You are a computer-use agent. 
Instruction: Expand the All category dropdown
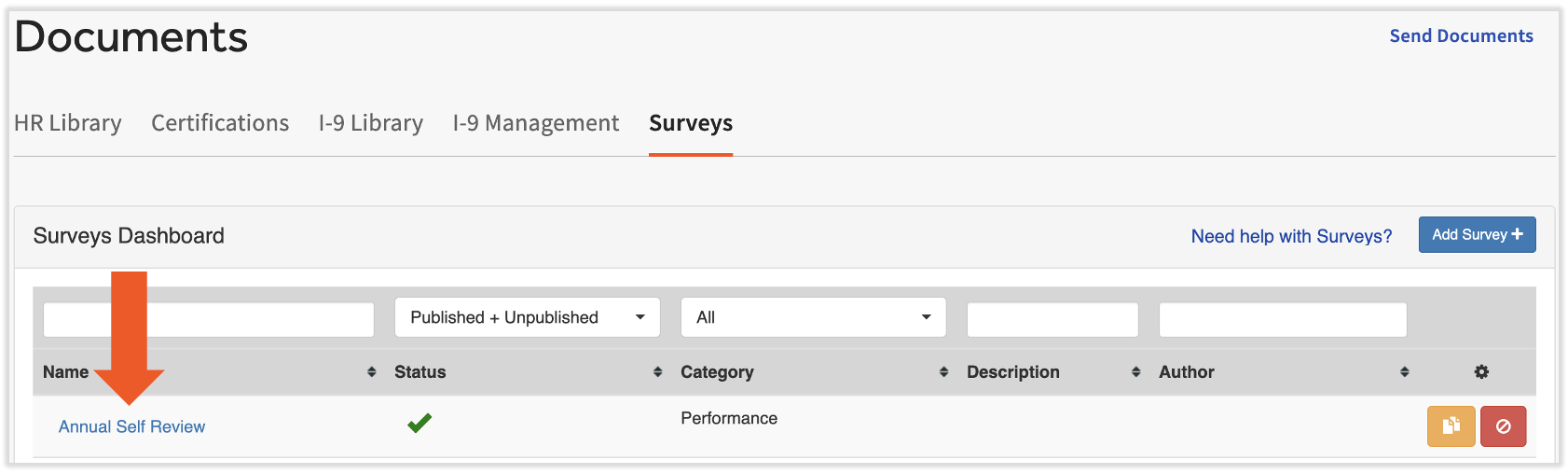tap(813, 317)
